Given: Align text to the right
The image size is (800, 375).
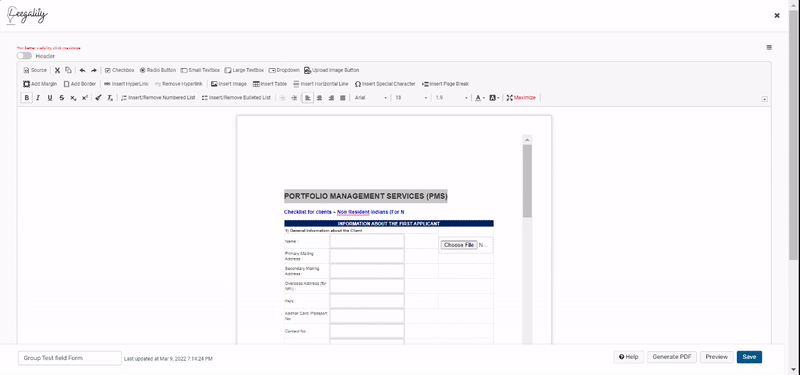Looking at the screenshot, I should 331,97.
